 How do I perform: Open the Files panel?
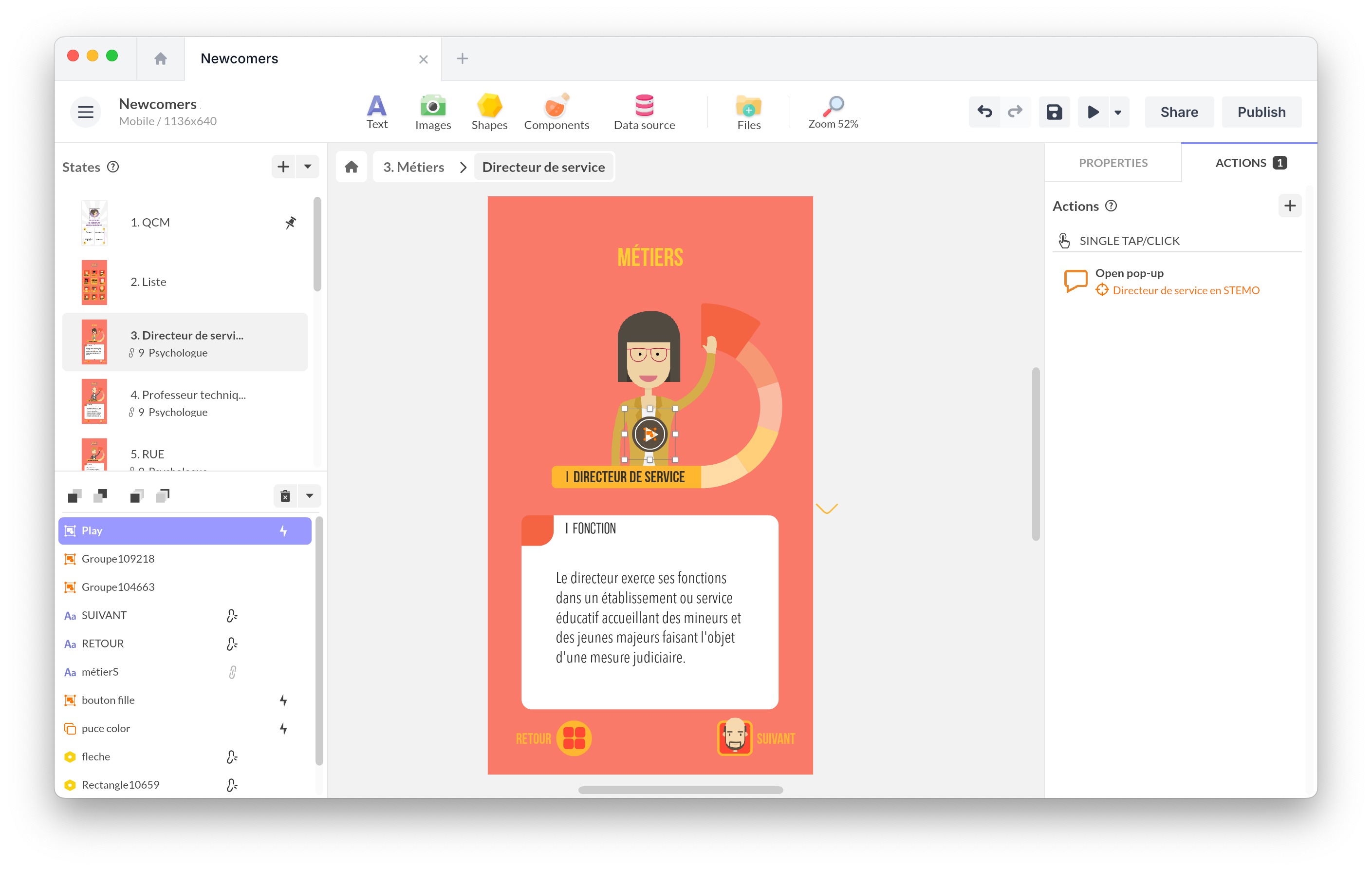pyautogui.click(x=748, y=112)
